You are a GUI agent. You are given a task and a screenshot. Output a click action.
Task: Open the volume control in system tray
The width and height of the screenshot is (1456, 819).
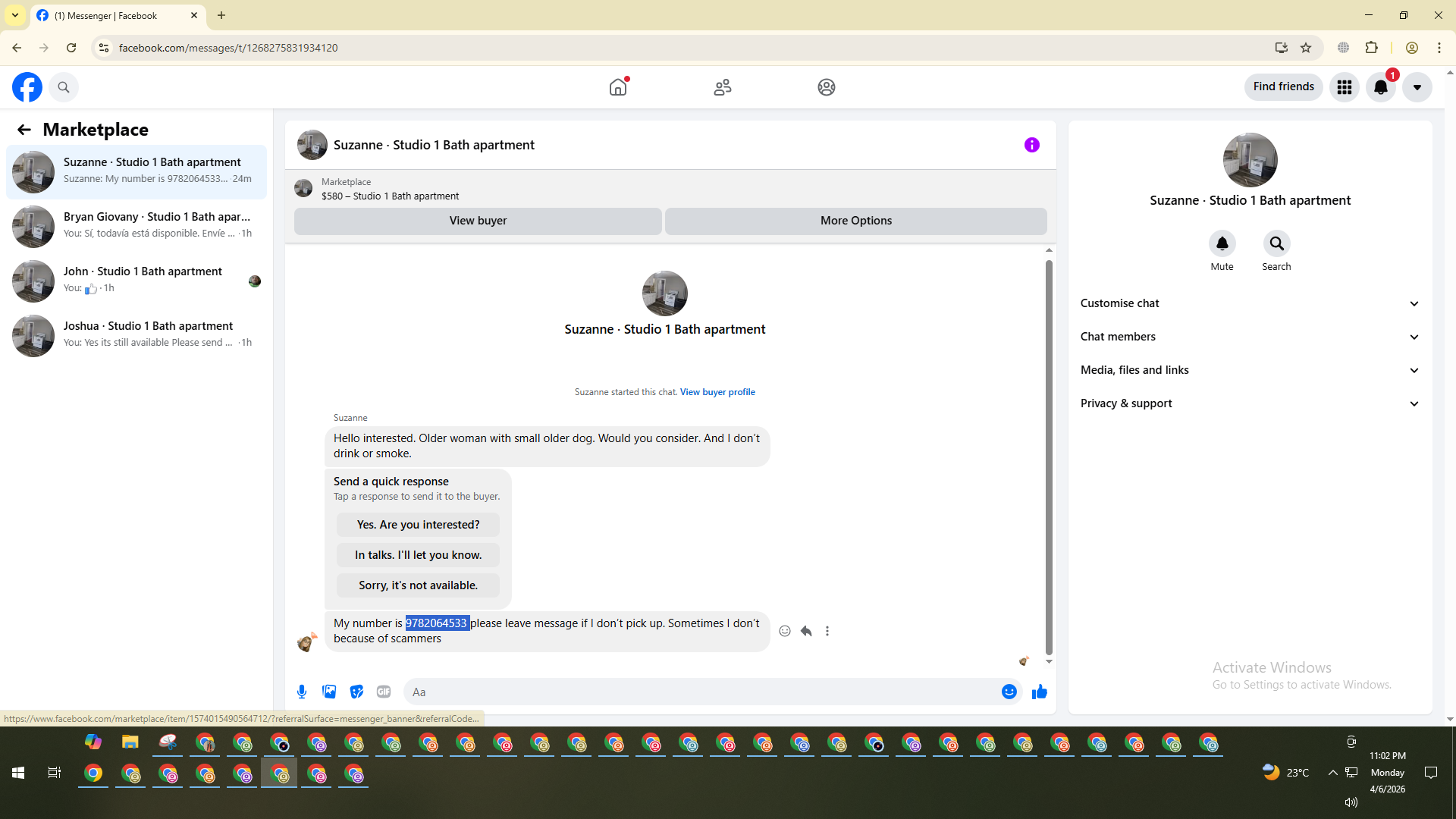1351,802
